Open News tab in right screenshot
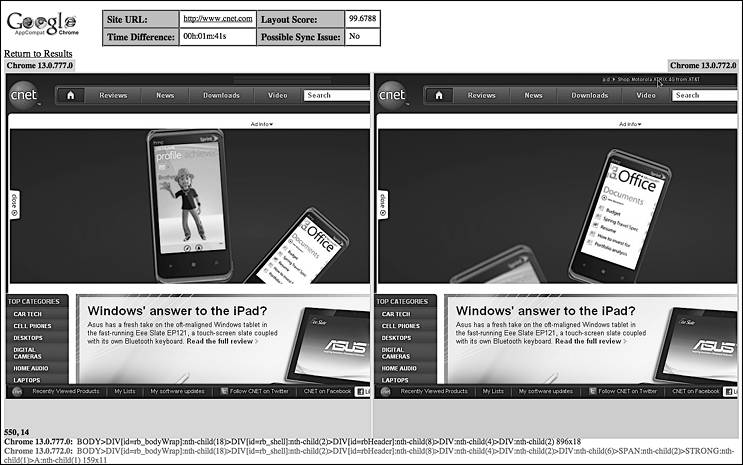This screenshot has width=743, height=465. tap(533, 95)
